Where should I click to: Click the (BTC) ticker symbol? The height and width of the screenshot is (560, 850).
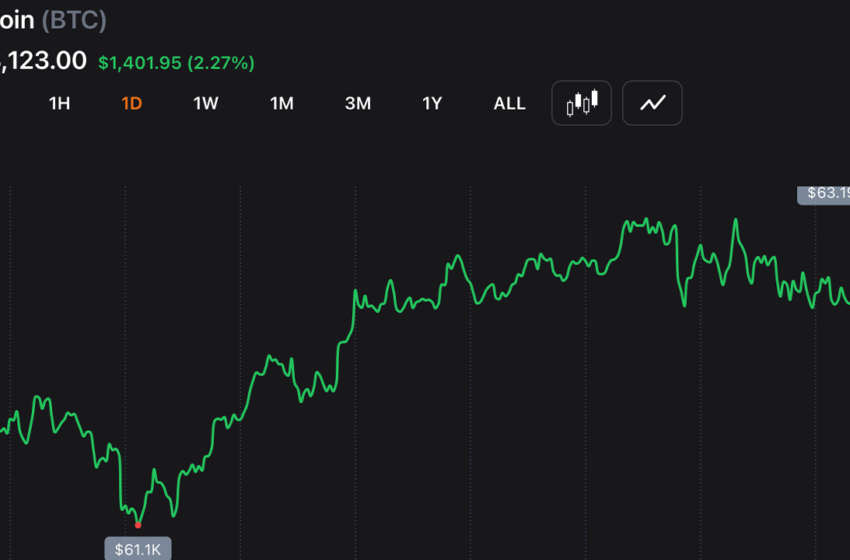pos(74,20)
